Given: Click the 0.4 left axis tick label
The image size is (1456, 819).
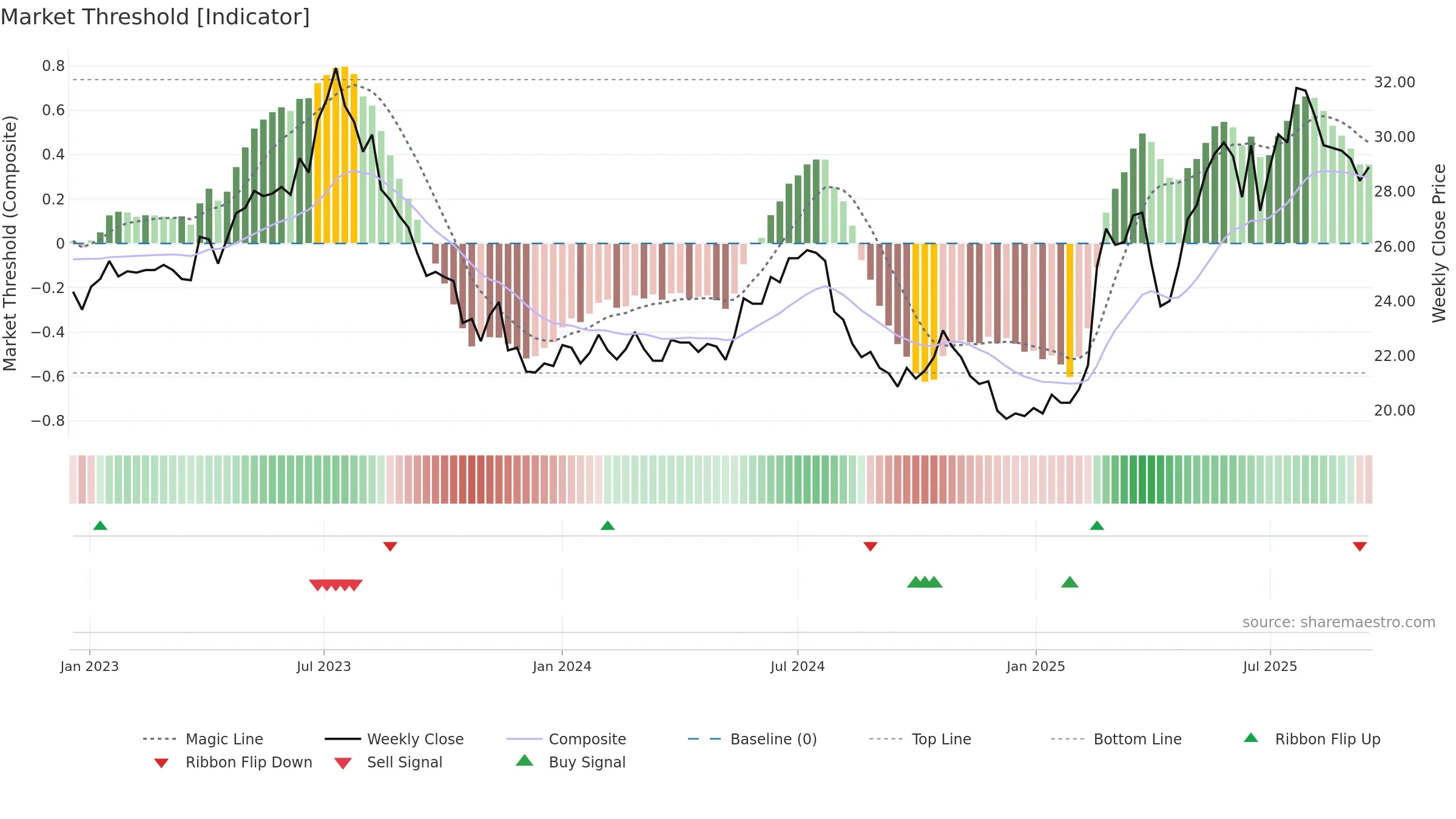Looking at the screenshot, I should point(53,155).
